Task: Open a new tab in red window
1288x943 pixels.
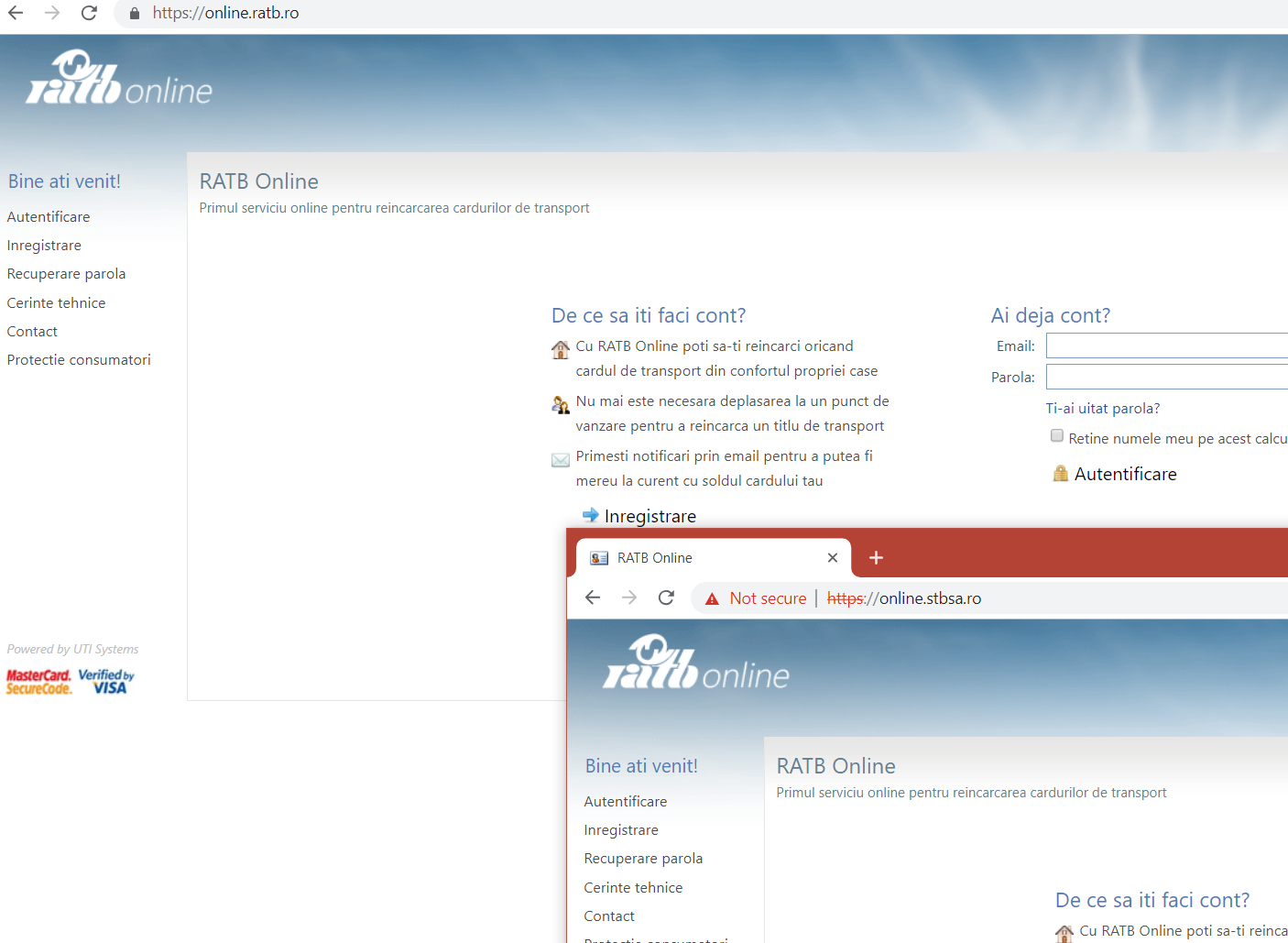Action: (876, 558)
